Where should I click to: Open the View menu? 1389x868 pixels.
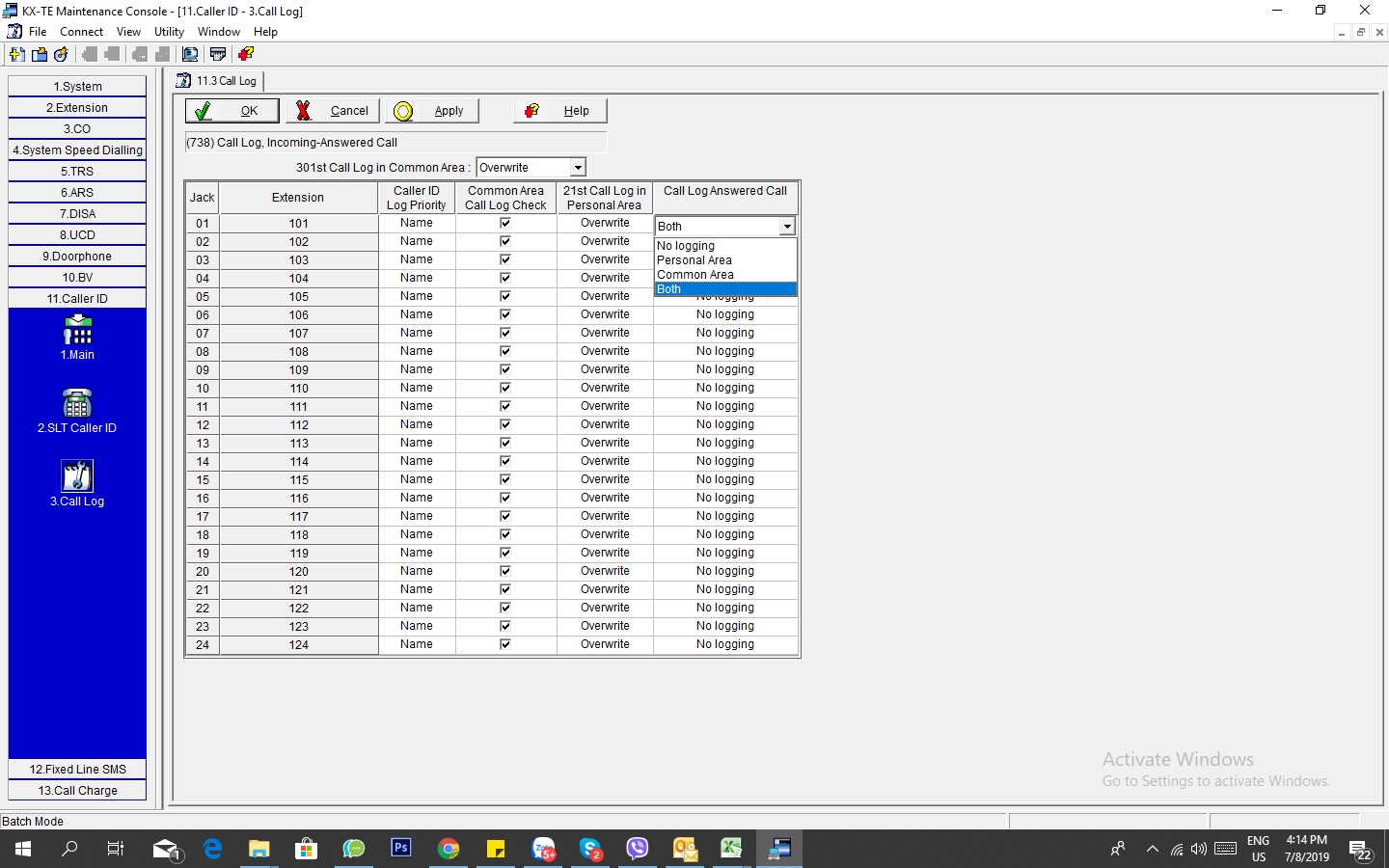coord(128,32)
